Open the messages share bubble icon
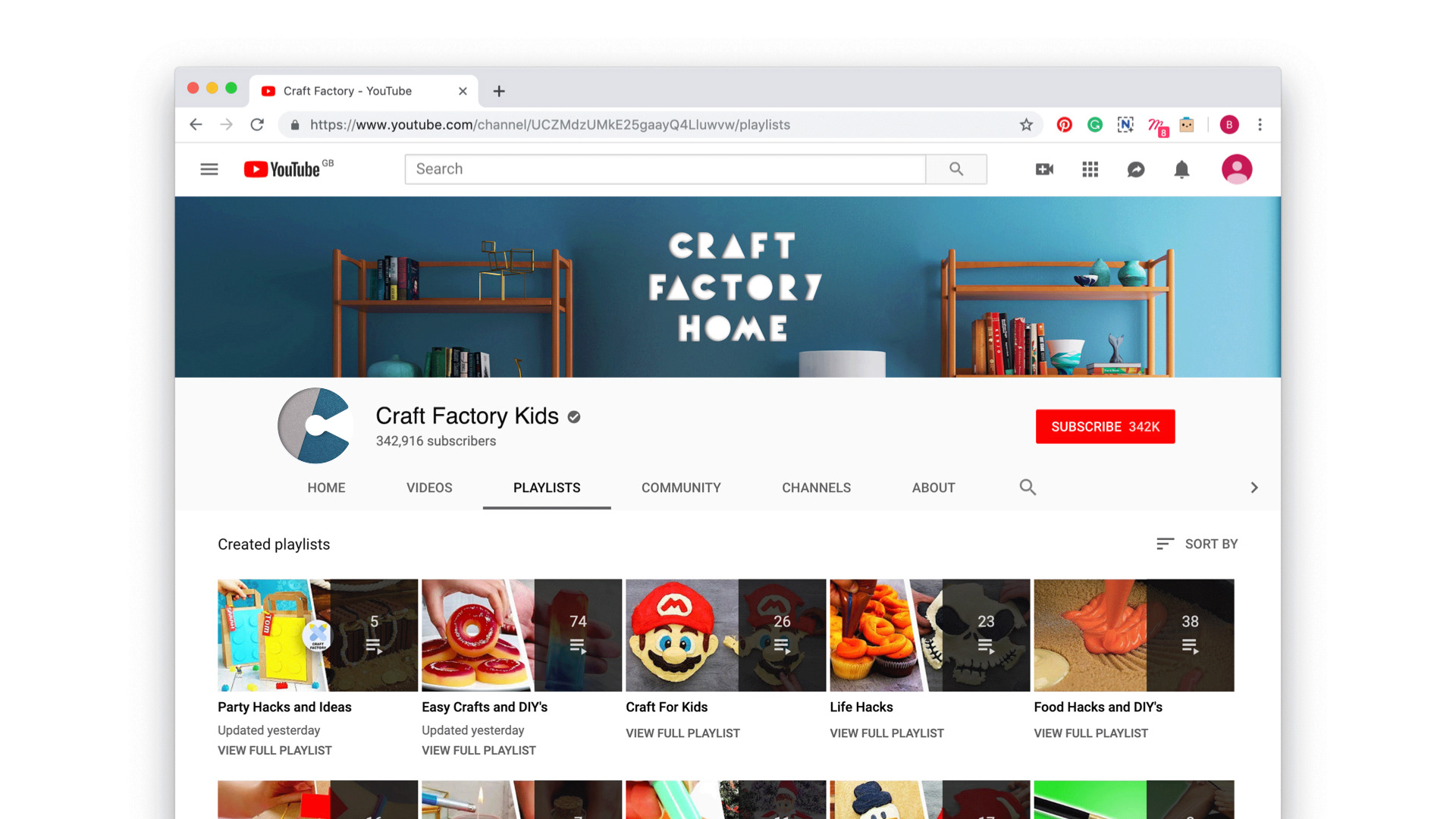Screen dimensions: 1456x819 click(1135, 169)
